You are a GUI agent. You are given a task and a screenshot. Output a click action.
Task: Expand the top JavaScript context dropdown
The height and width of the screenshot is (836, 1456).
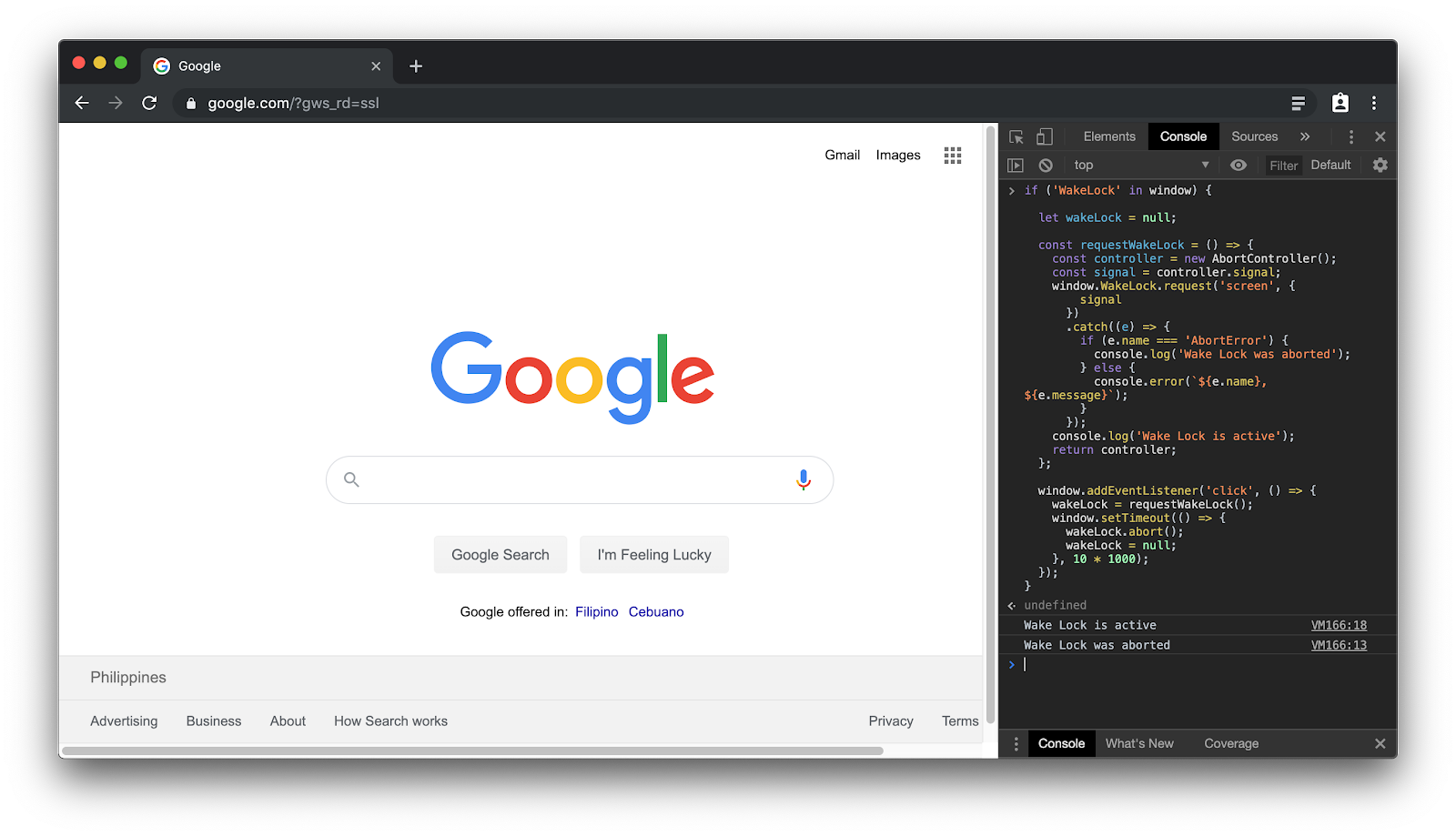(1141, 166)
